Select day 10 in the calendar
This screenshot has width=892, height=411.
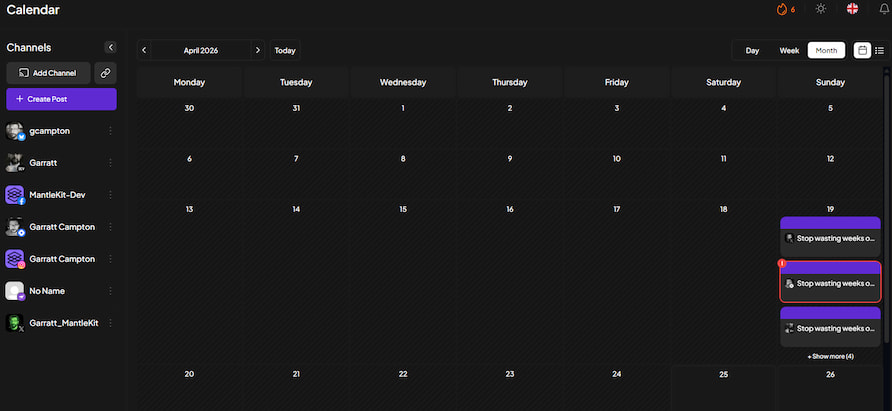pos(617,159)
